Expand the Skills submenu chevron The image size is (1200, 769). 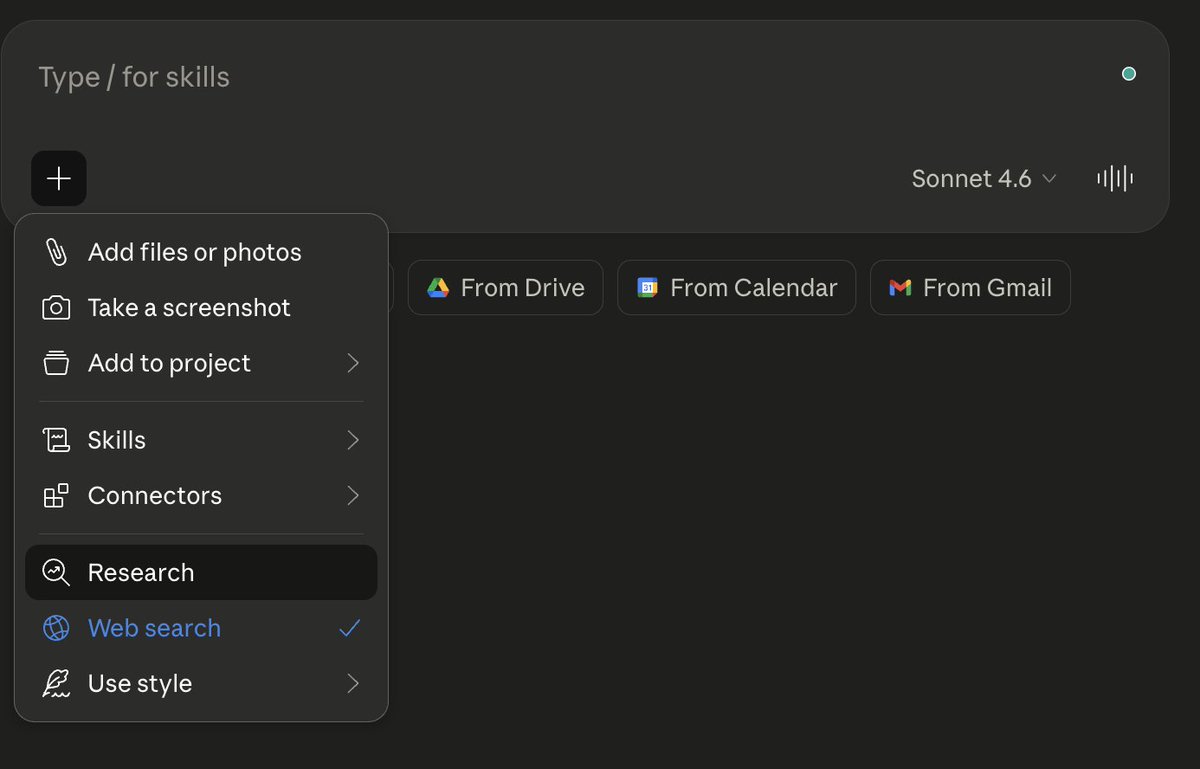coord(352,440)
